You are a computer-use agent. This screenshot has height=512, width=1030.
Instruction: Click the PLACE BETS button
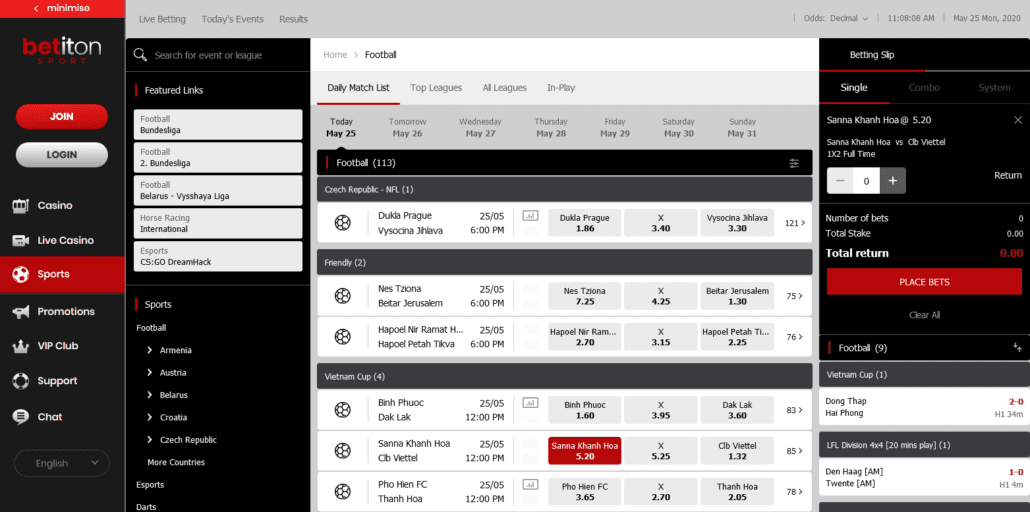[924, 282]
